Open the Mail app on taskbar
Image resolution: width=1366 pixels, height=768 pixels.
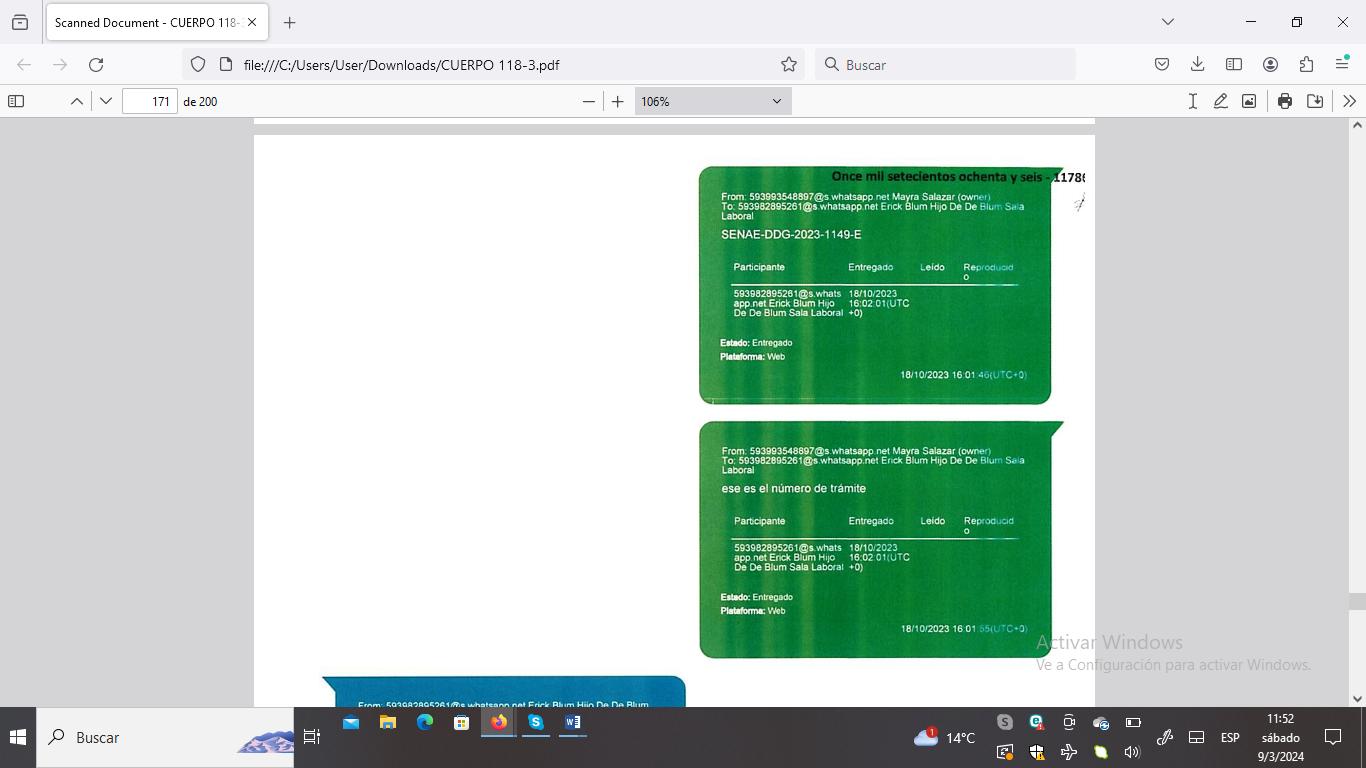[351, 722]
